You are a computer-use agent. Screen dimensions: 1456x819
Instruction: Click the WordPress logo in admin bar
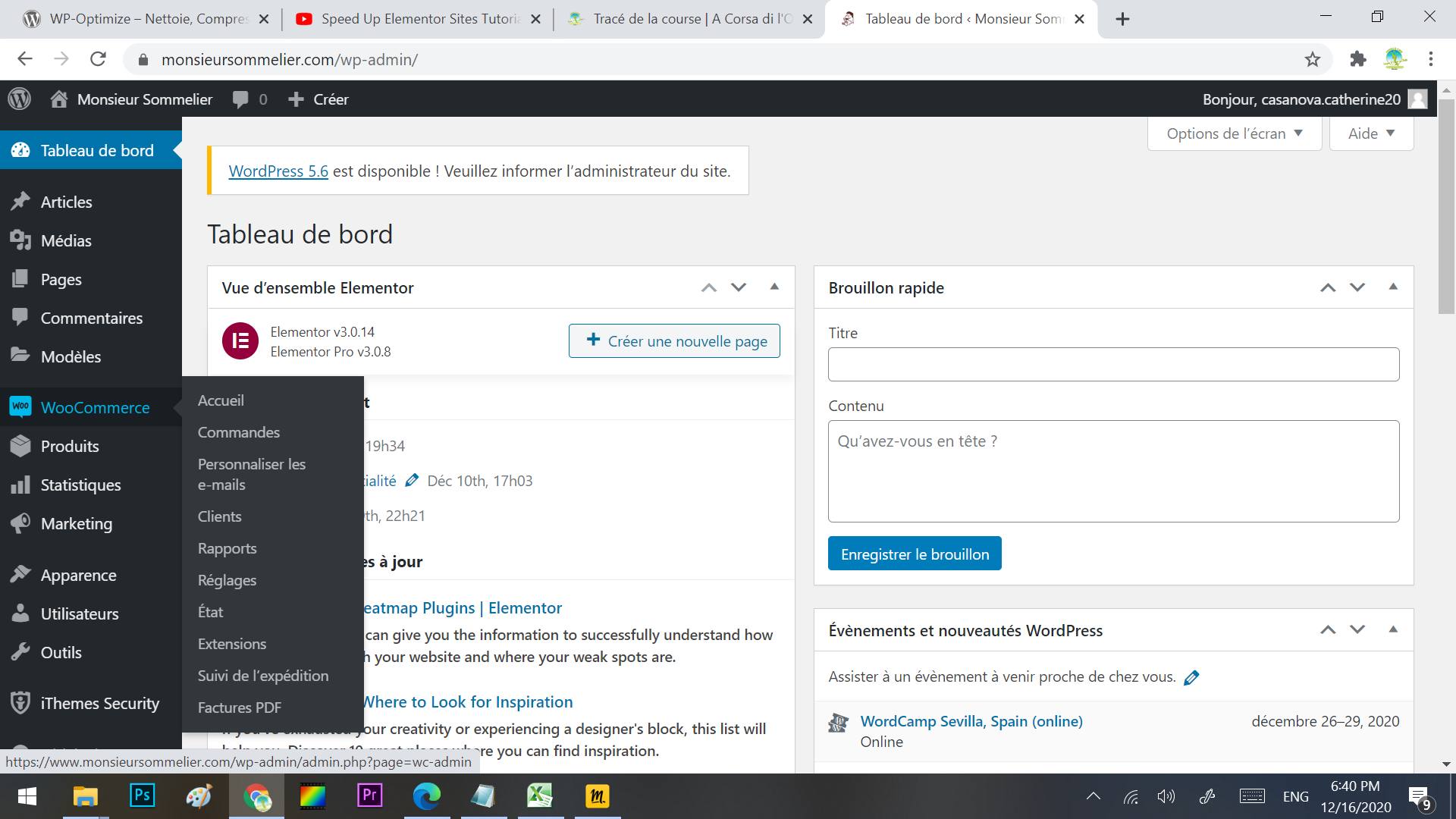coord(20,99)
